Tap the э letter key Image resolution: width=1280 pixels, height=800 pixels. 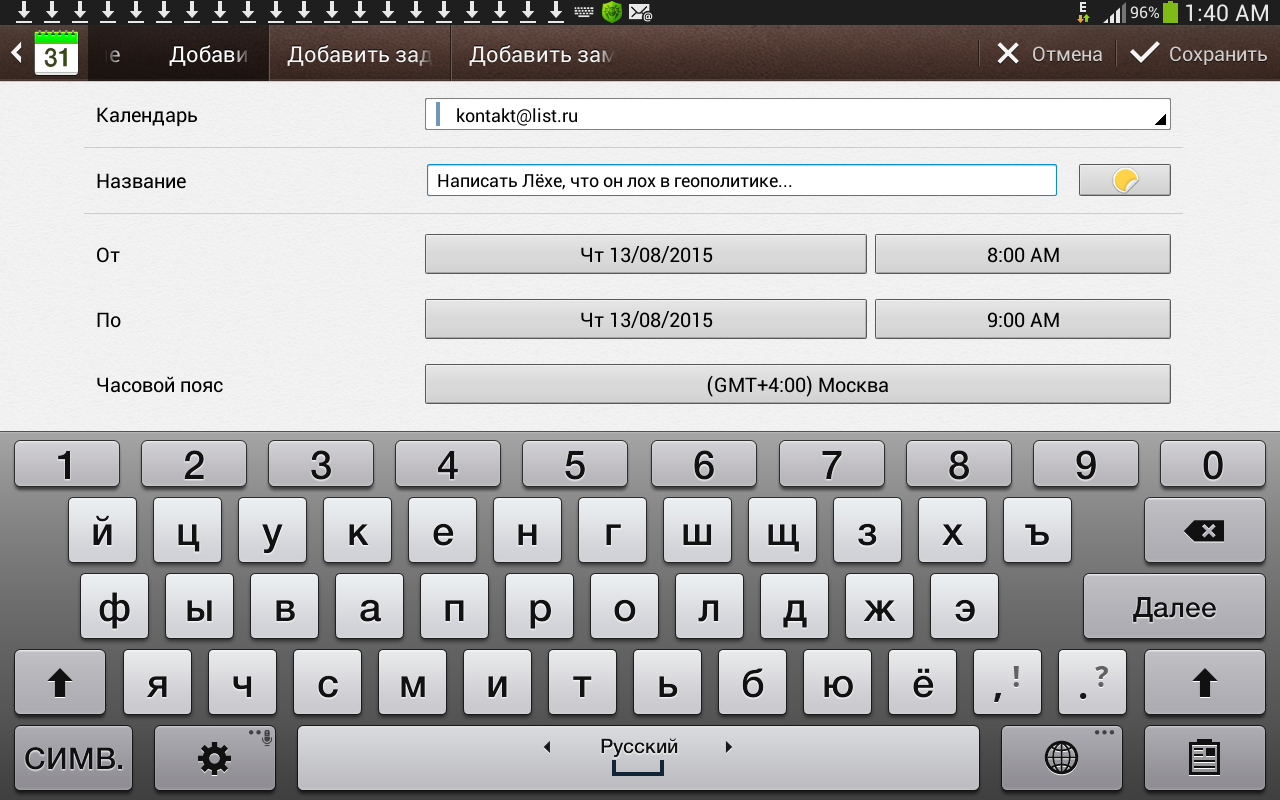click(x=964, y=607)
